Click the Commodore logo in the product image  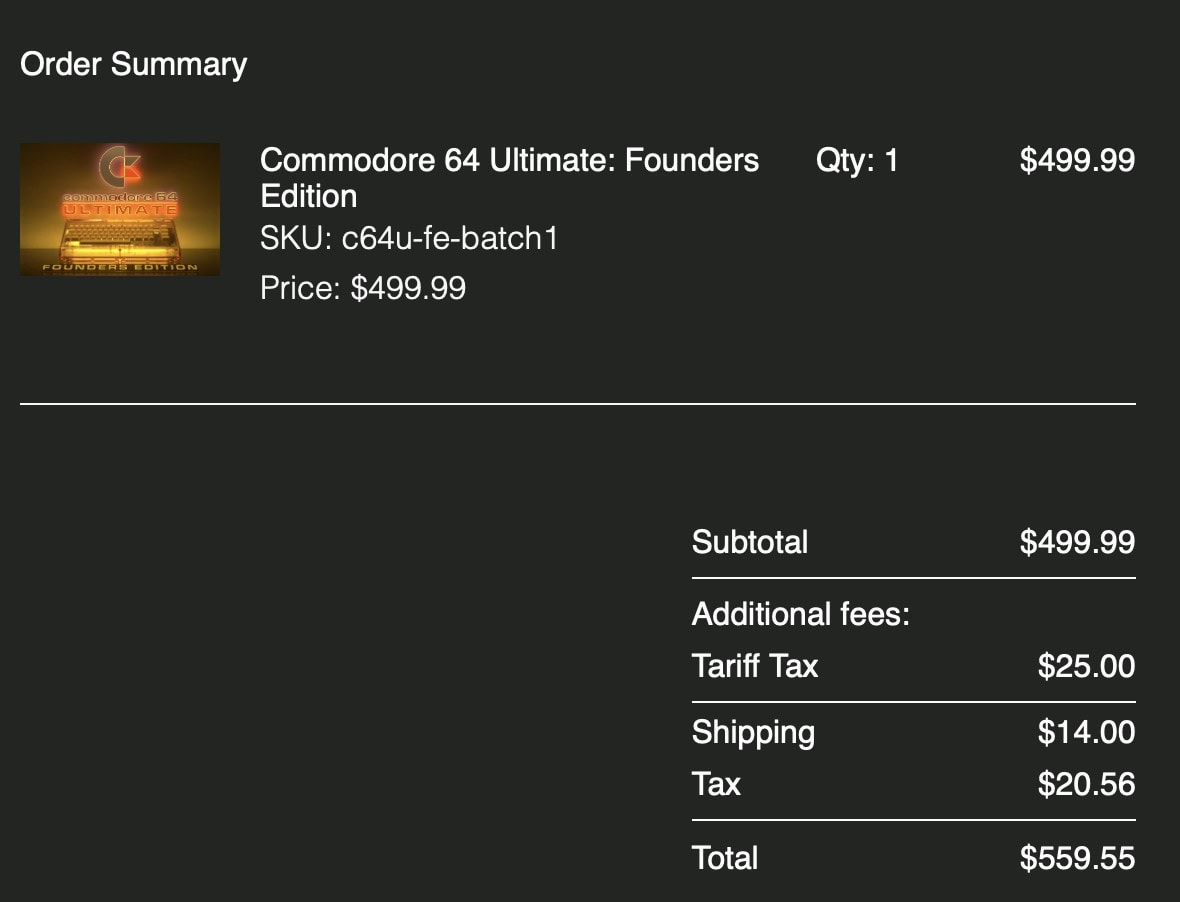(x=120, y=167)
